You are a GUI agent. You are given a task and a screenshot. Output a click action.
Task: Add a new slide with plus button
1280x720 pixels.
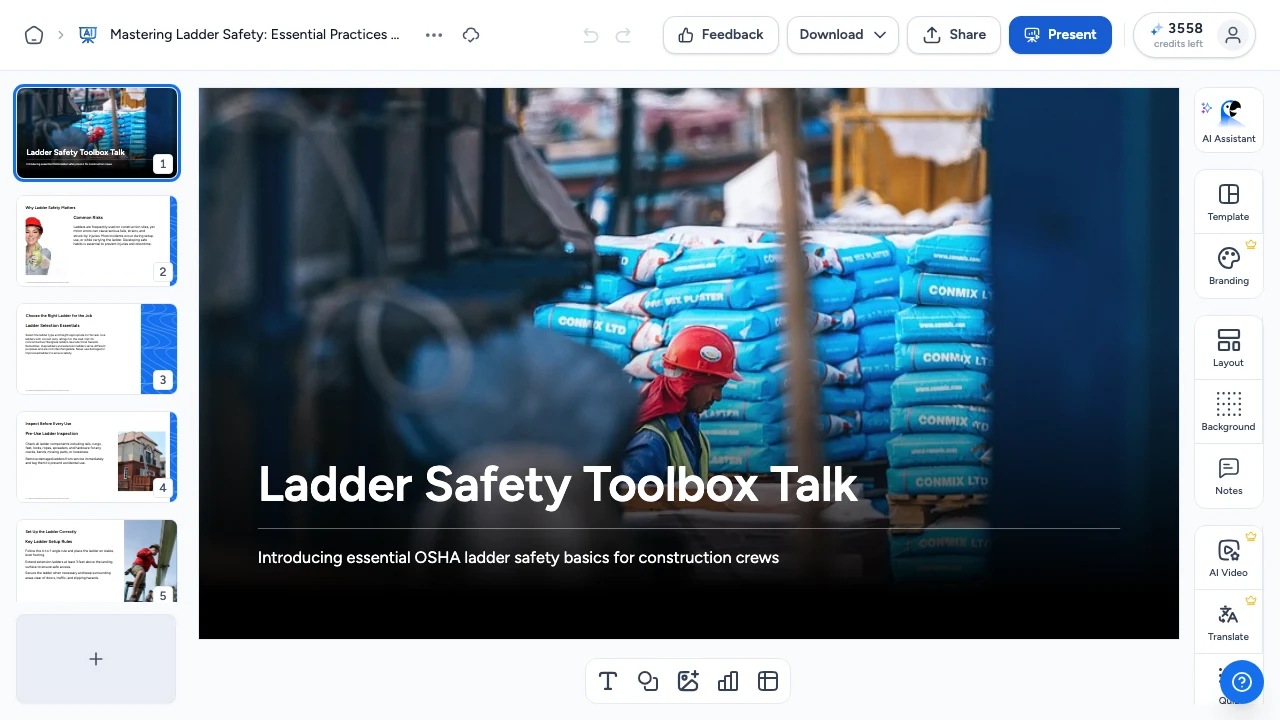coord(96,659)
